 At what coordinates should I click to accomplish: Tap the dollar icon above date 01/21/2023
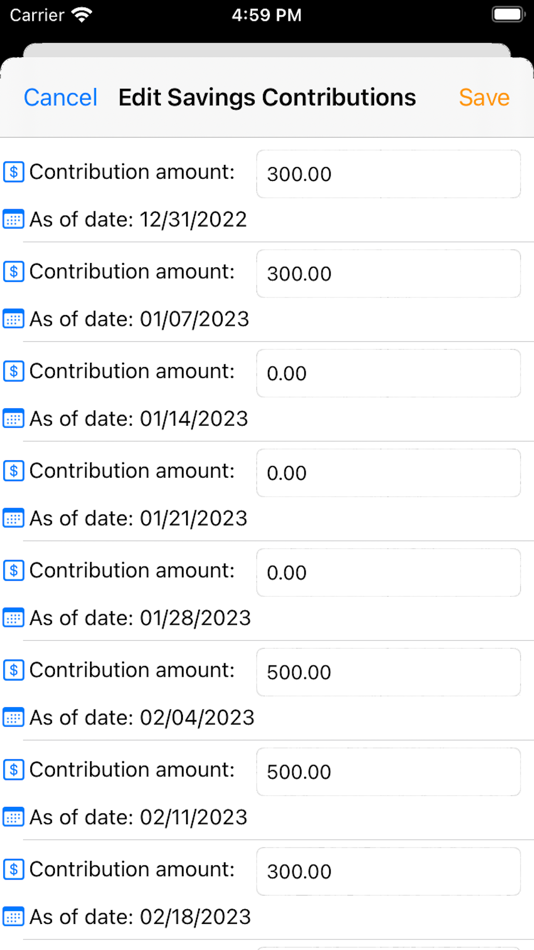[14, 471]
